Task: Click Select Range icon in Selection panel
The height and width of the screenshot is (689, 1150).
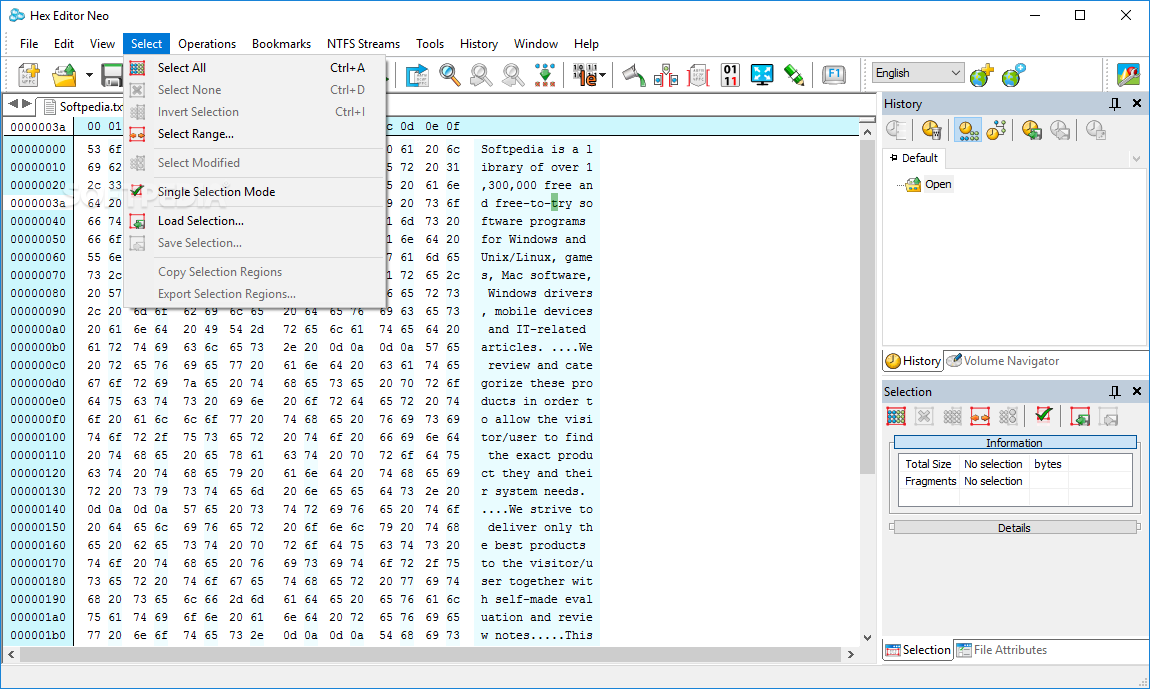Action: pyautogui.click(x=980, y=416)
